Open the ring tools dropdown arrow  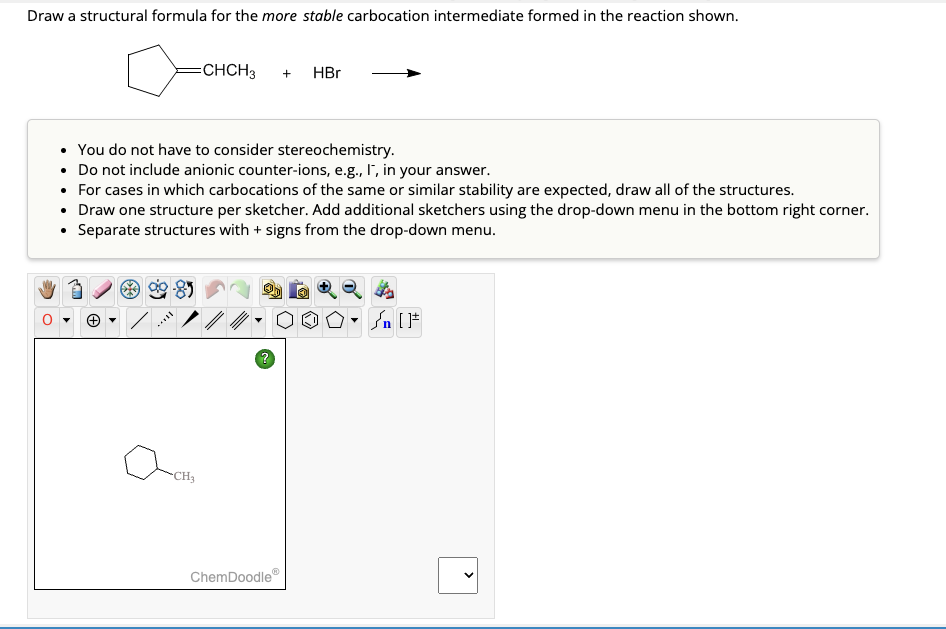(x=353, y=320)
